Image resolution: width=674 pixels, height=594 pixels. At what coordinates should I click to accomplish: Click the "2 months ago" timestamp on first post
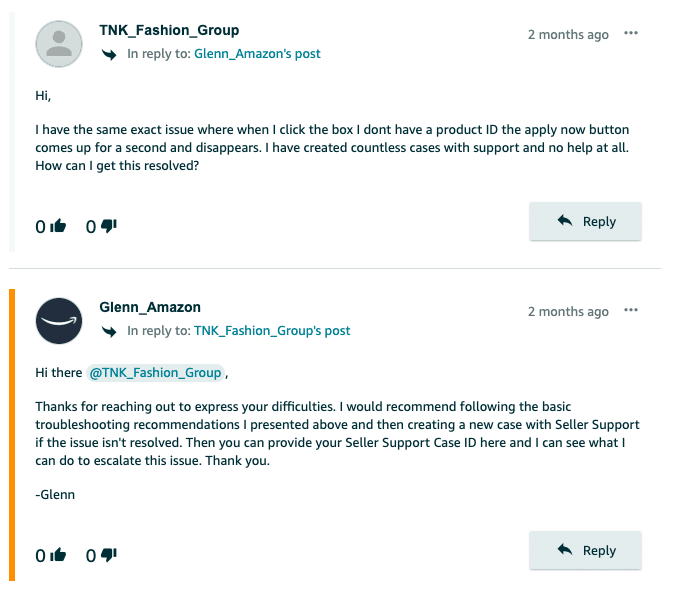568,35
